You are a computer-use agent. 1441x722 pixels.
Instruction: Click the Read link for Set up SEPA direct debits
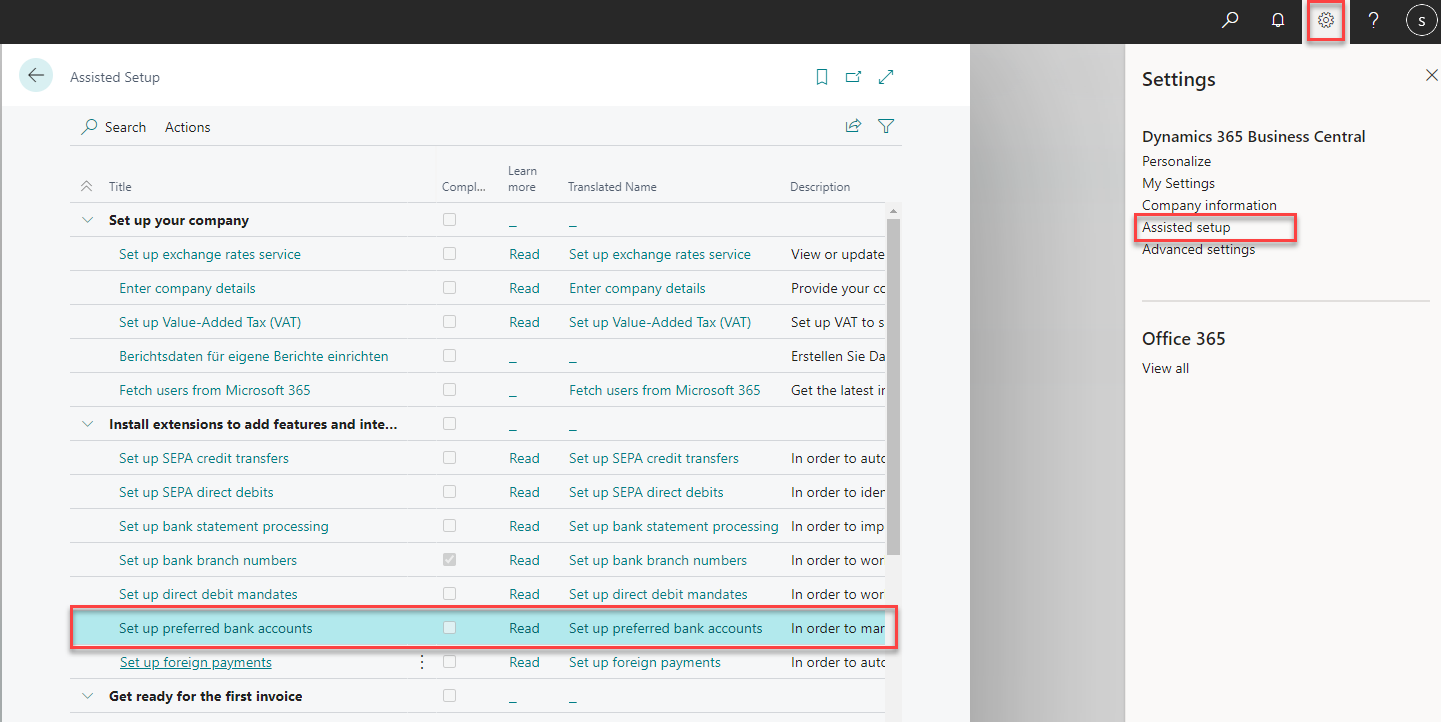tap(524, 491)
